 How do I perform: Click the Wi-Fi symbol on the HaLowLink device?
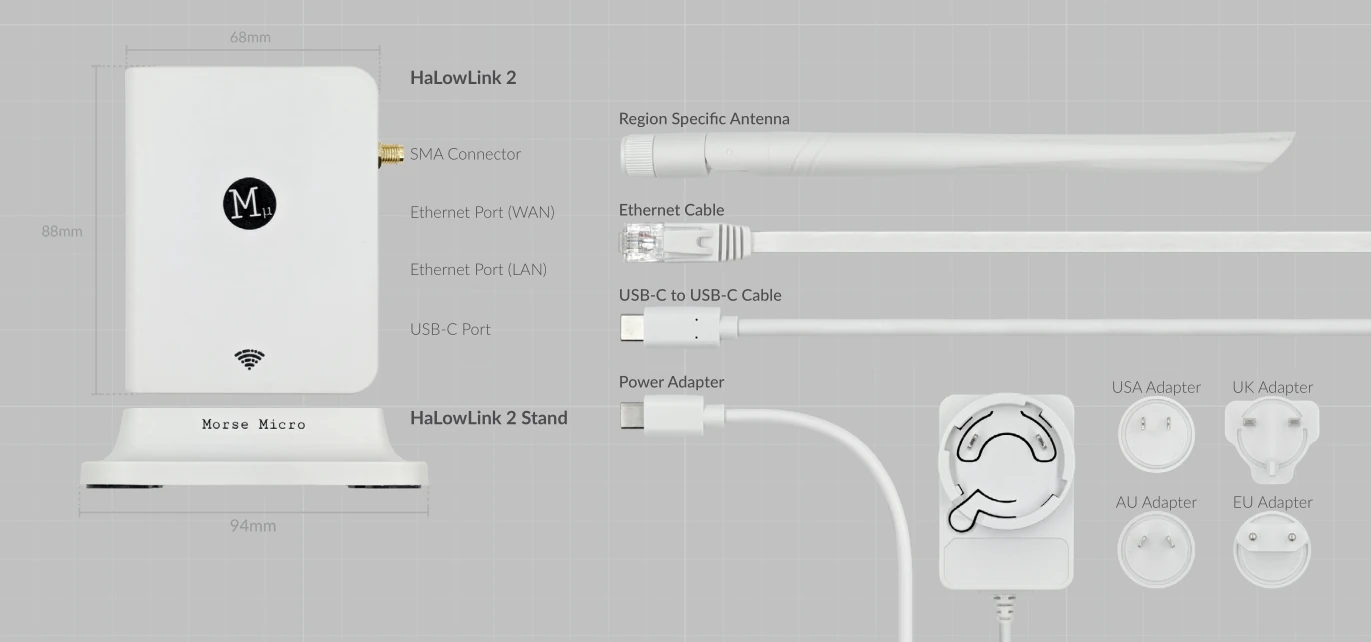click(x=250, y=359)
